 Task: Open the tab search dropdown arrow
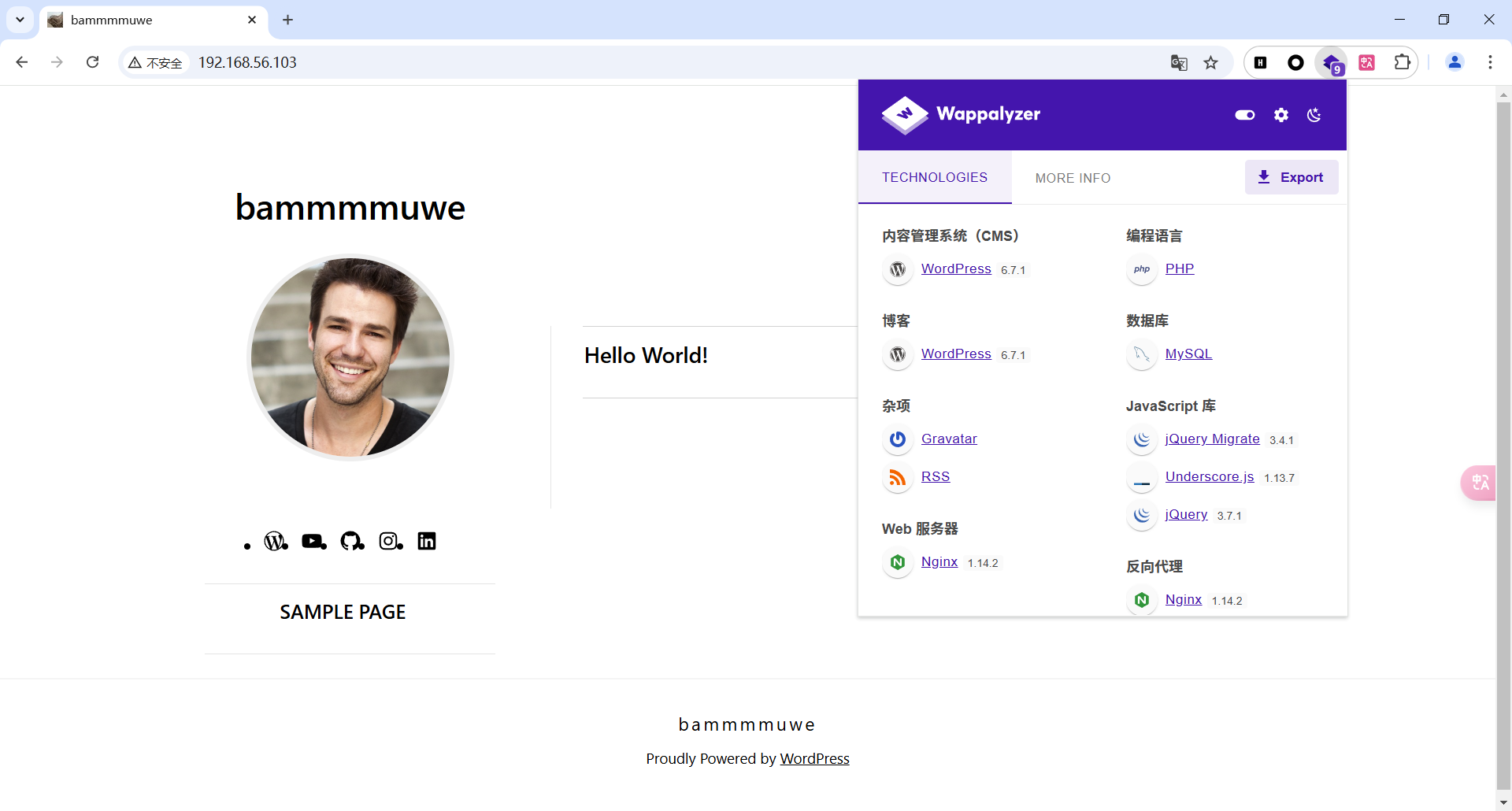[x=20, y=20]
